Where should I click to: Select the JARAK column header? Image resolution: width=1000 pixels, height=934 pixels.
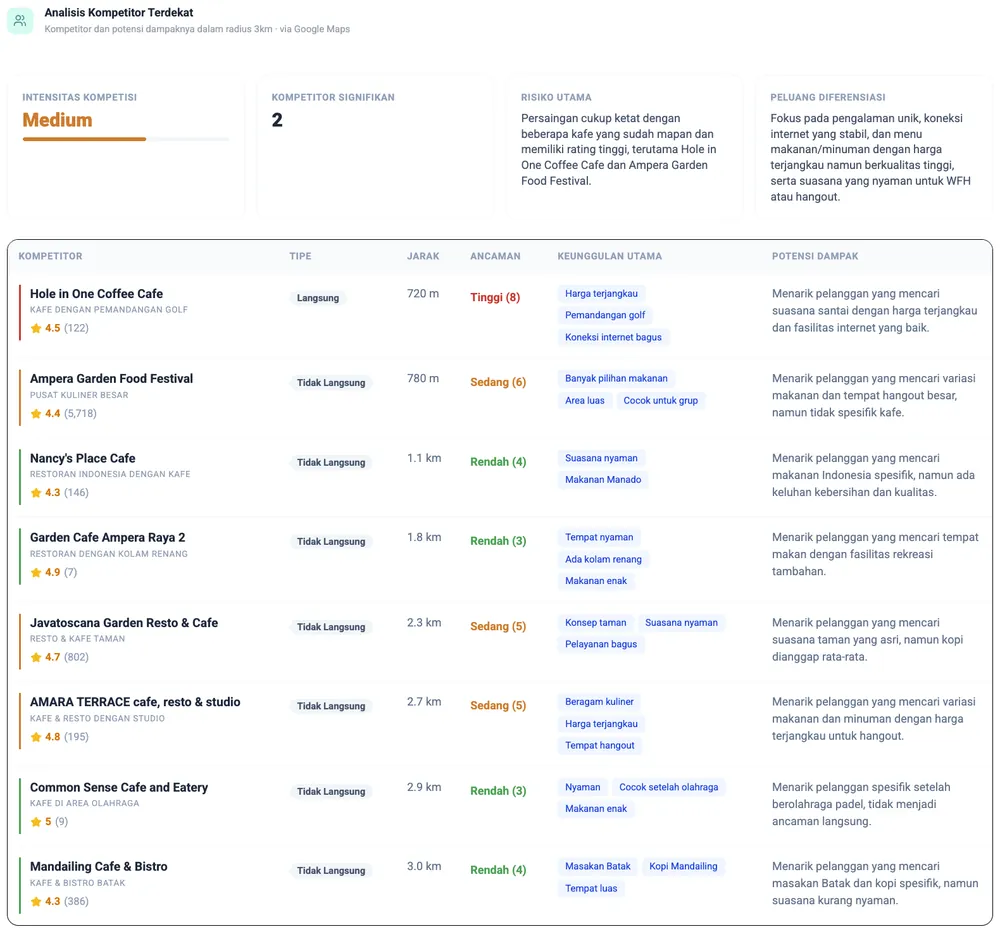[x=423, y=256]
